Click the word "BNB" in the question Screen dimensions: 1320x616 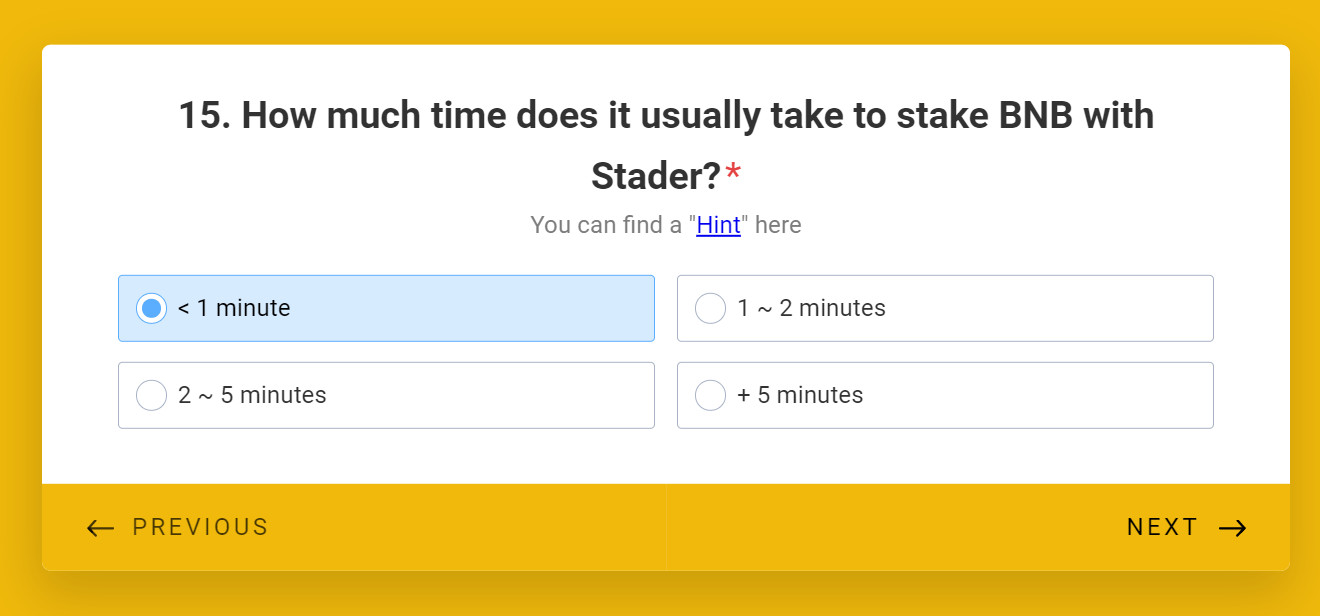[1035, 116]
